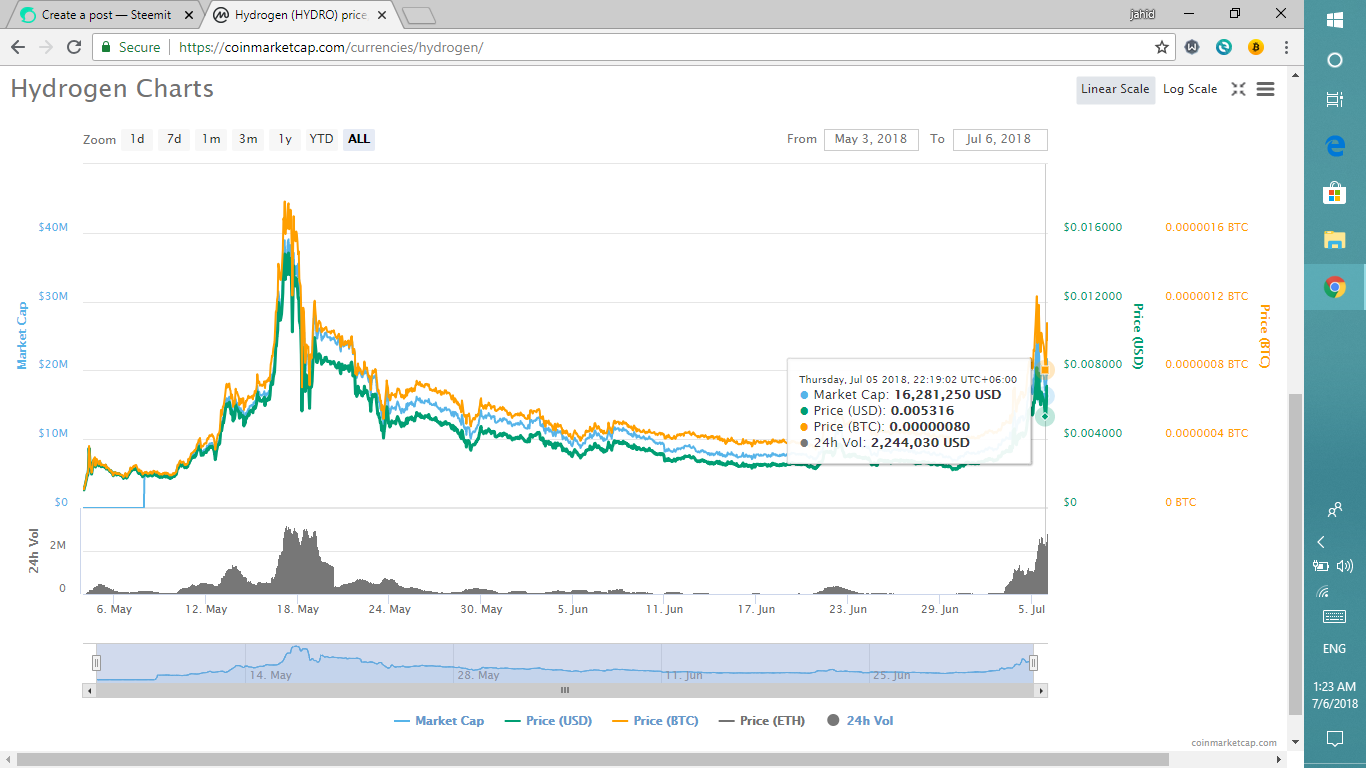Edit the From date field May 3, 2018
The width and height of the screenshot is (1366, 768).
(x=871, y=139)
